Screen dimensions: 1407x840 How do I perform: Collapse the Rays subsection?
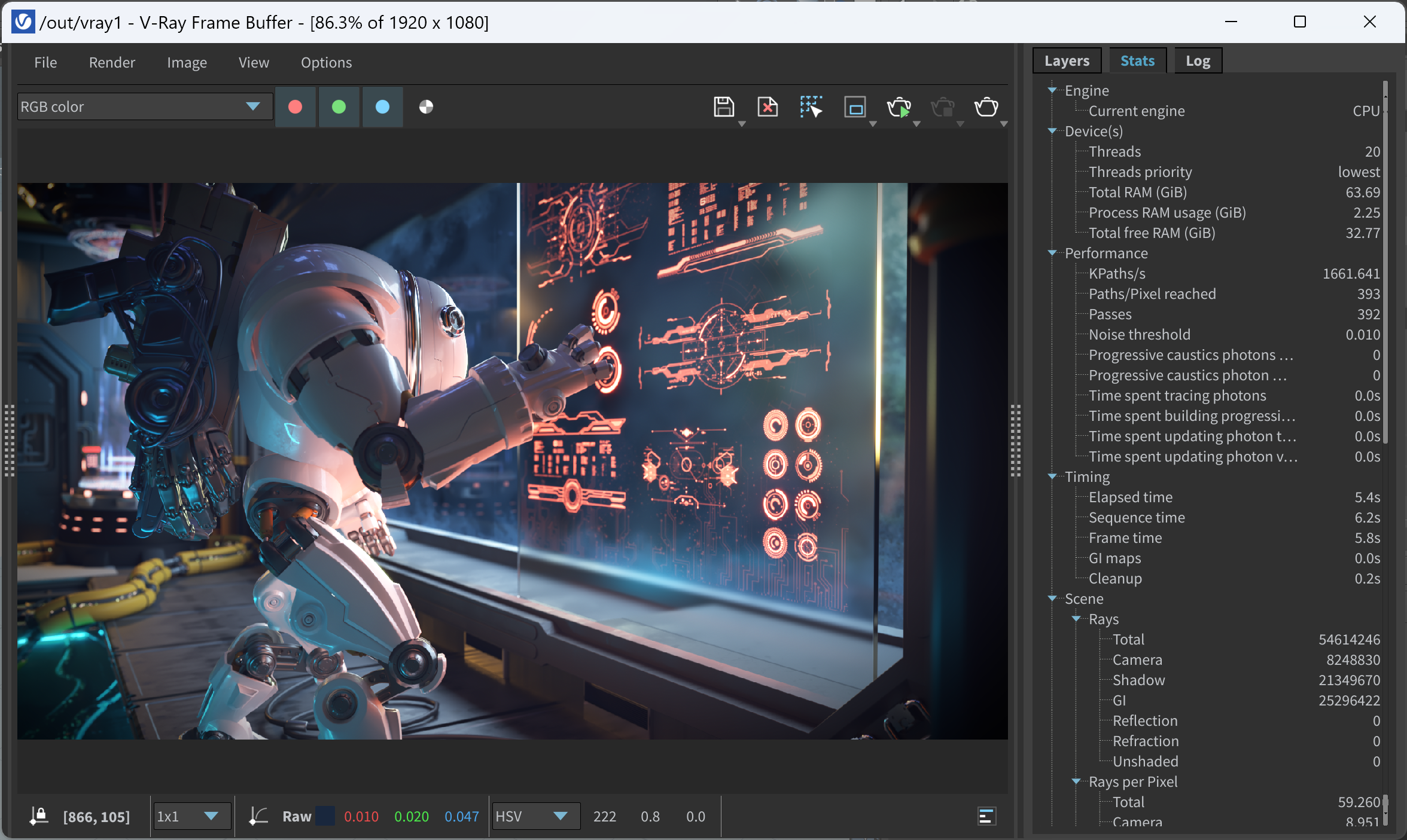(x=1076, y=619)
